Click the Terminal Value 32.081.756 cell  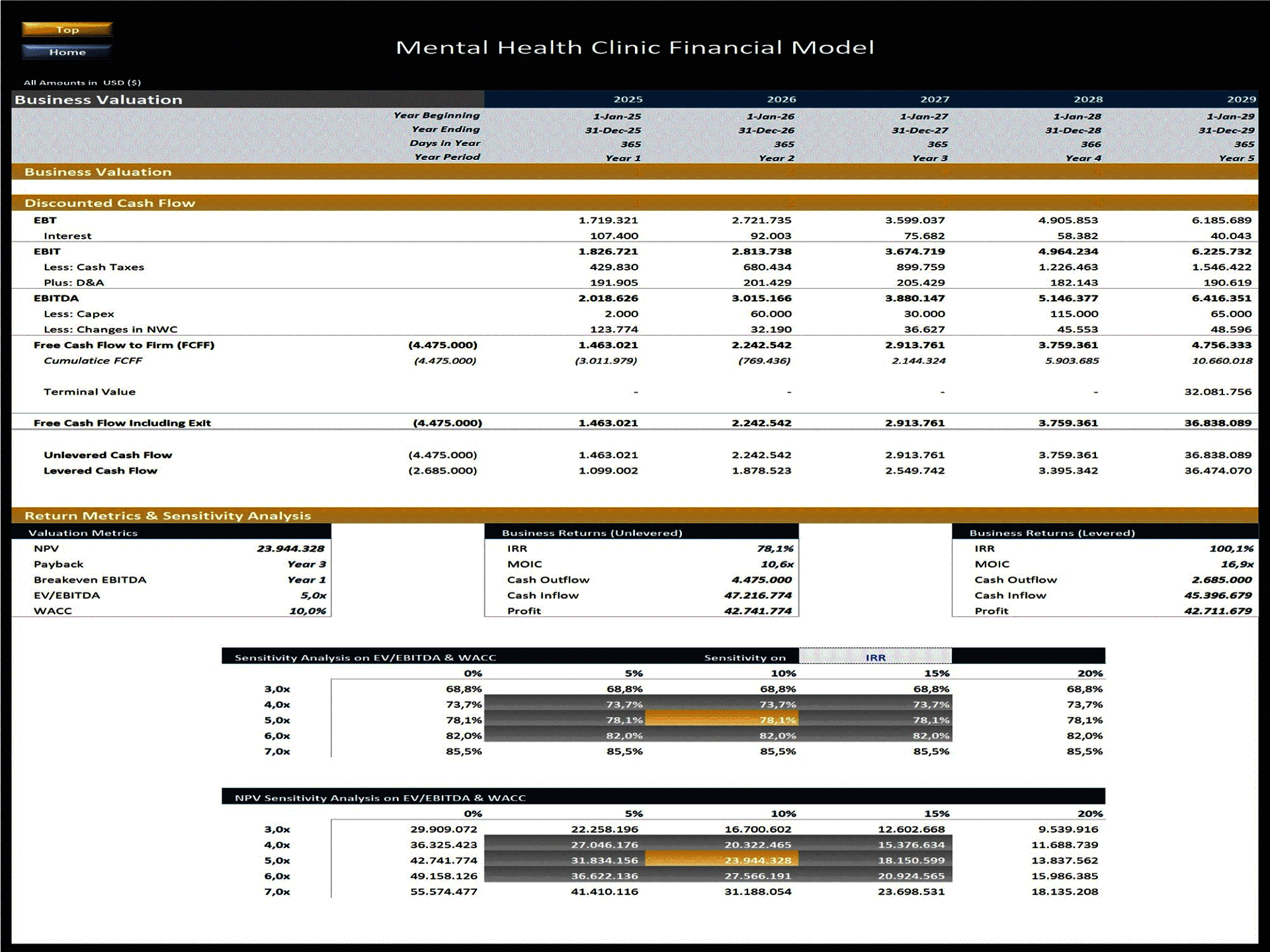pos(1218,391)
